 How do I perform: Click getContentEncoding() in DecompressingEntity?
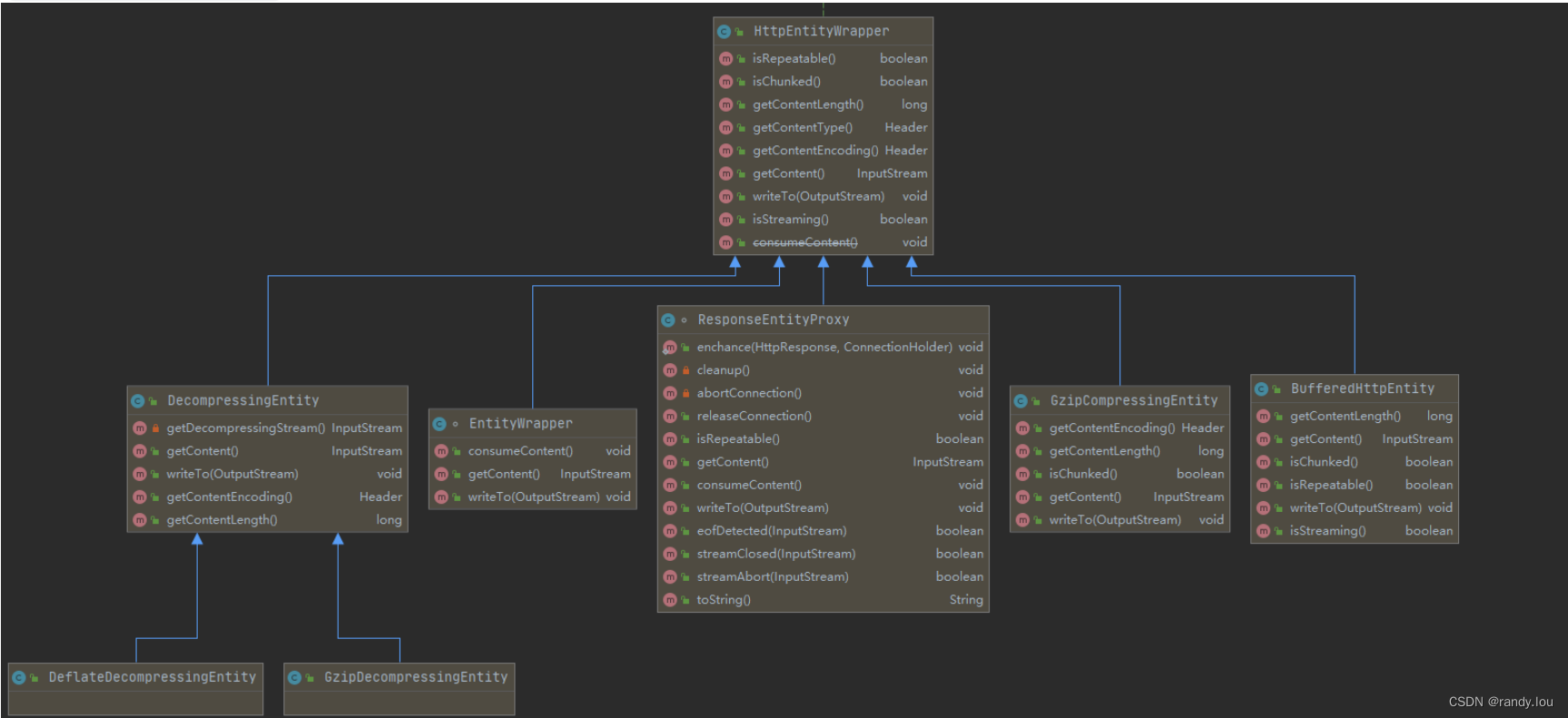click(x=230, y=497)
